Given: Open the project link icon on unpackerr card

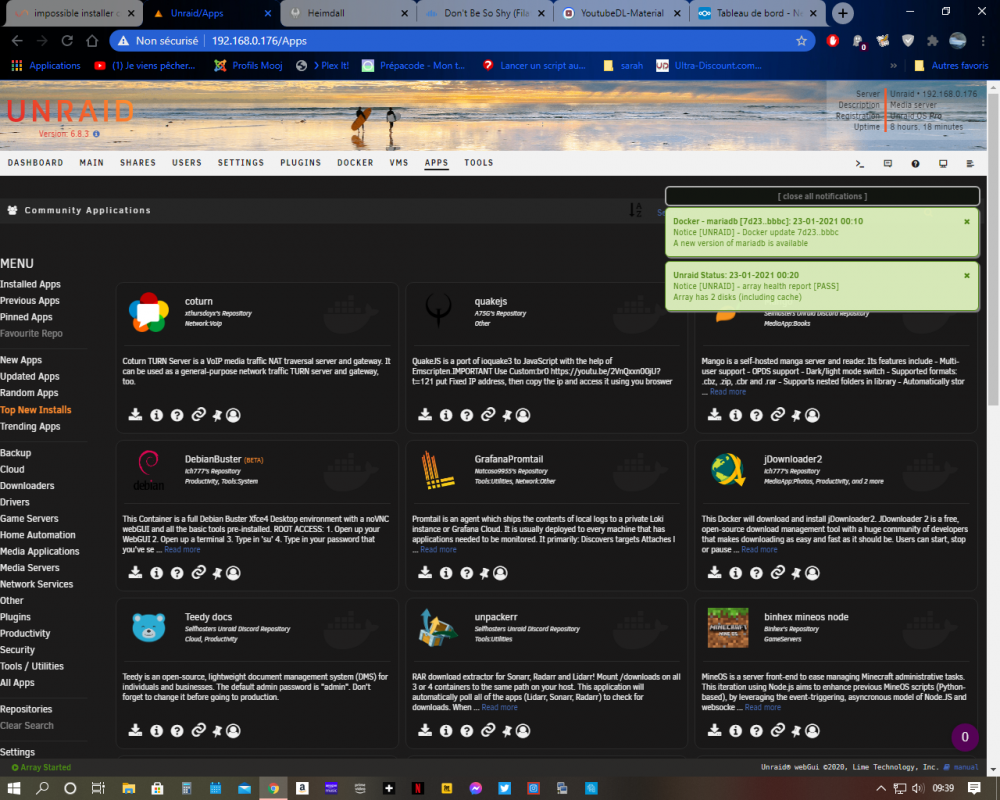Looking at the screenshot, I should pos(488,730).
